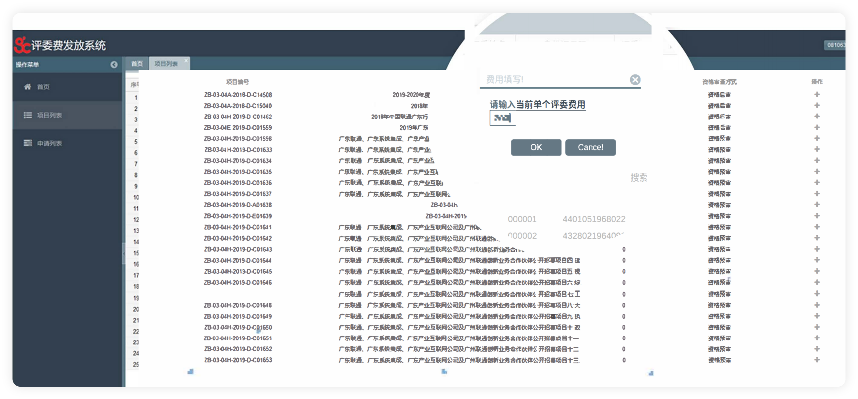Click the plus icon for row ZB-03-04H-2019-D-E01639
The image size is (858, 399).
817,216
